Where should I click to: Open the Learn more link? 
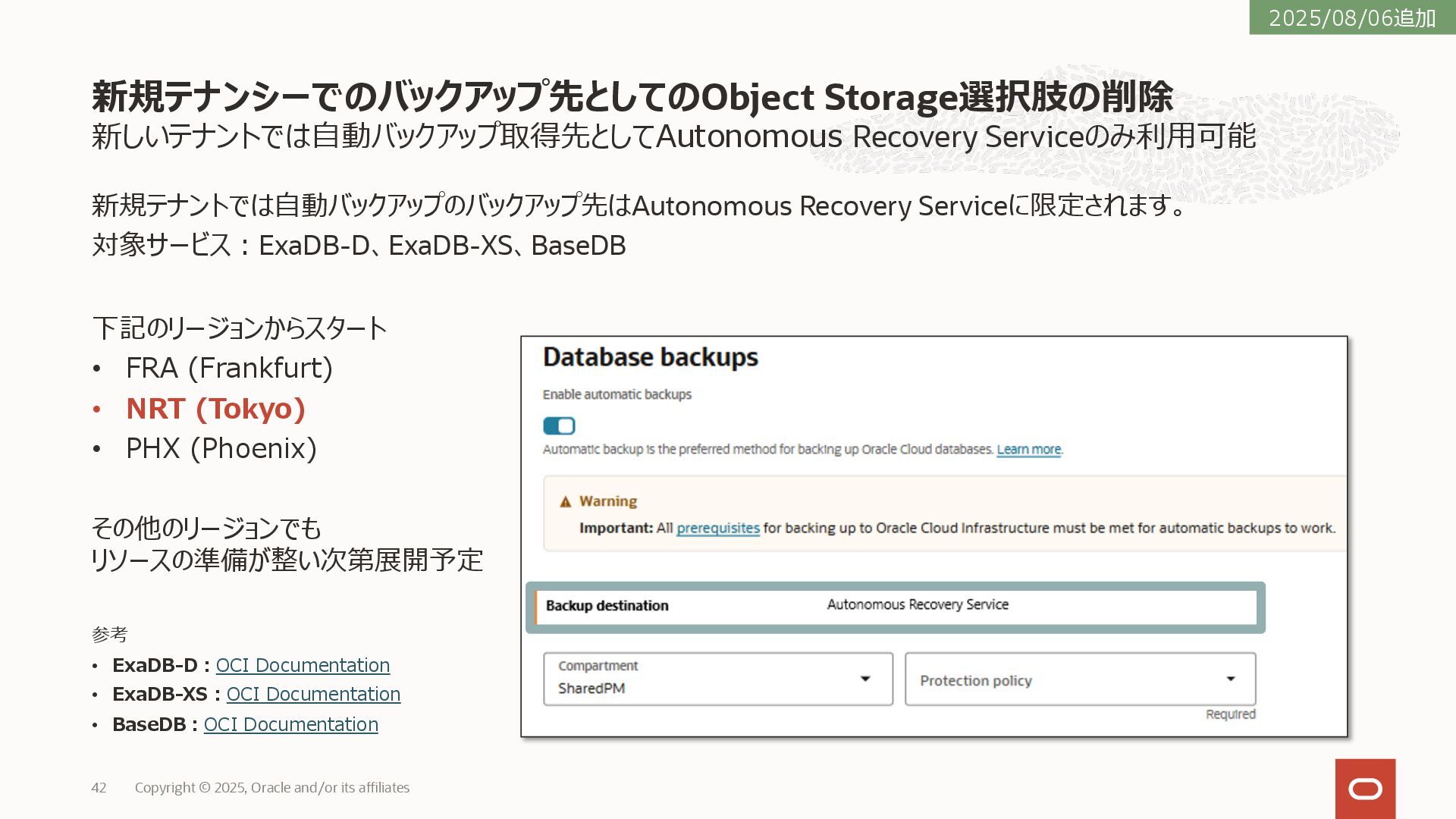point(1028,449)
